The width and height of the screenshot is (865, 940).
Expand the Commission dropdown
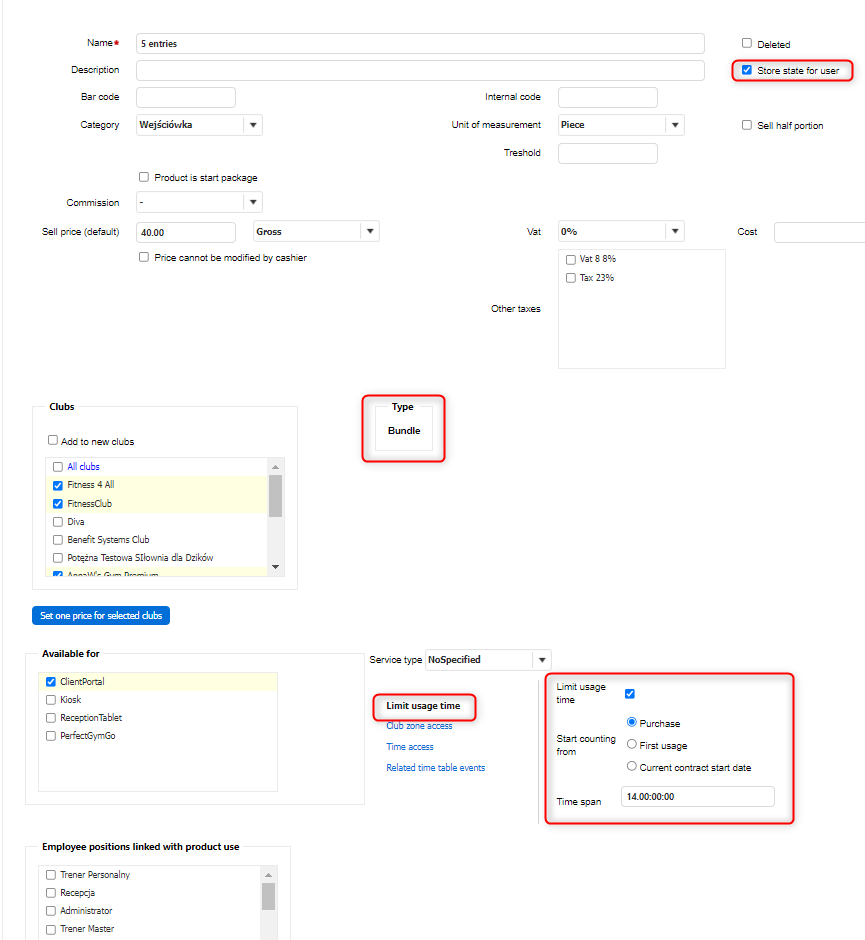coord(253,203)
